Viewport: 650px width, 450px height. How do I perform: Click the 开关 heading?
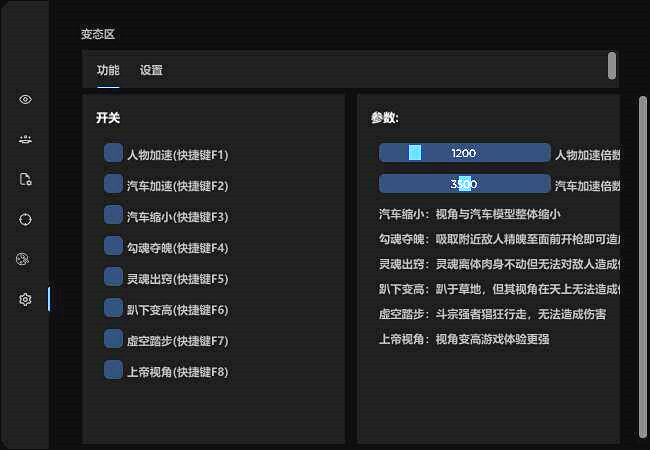pyautogui.click(x=108, y=118)
